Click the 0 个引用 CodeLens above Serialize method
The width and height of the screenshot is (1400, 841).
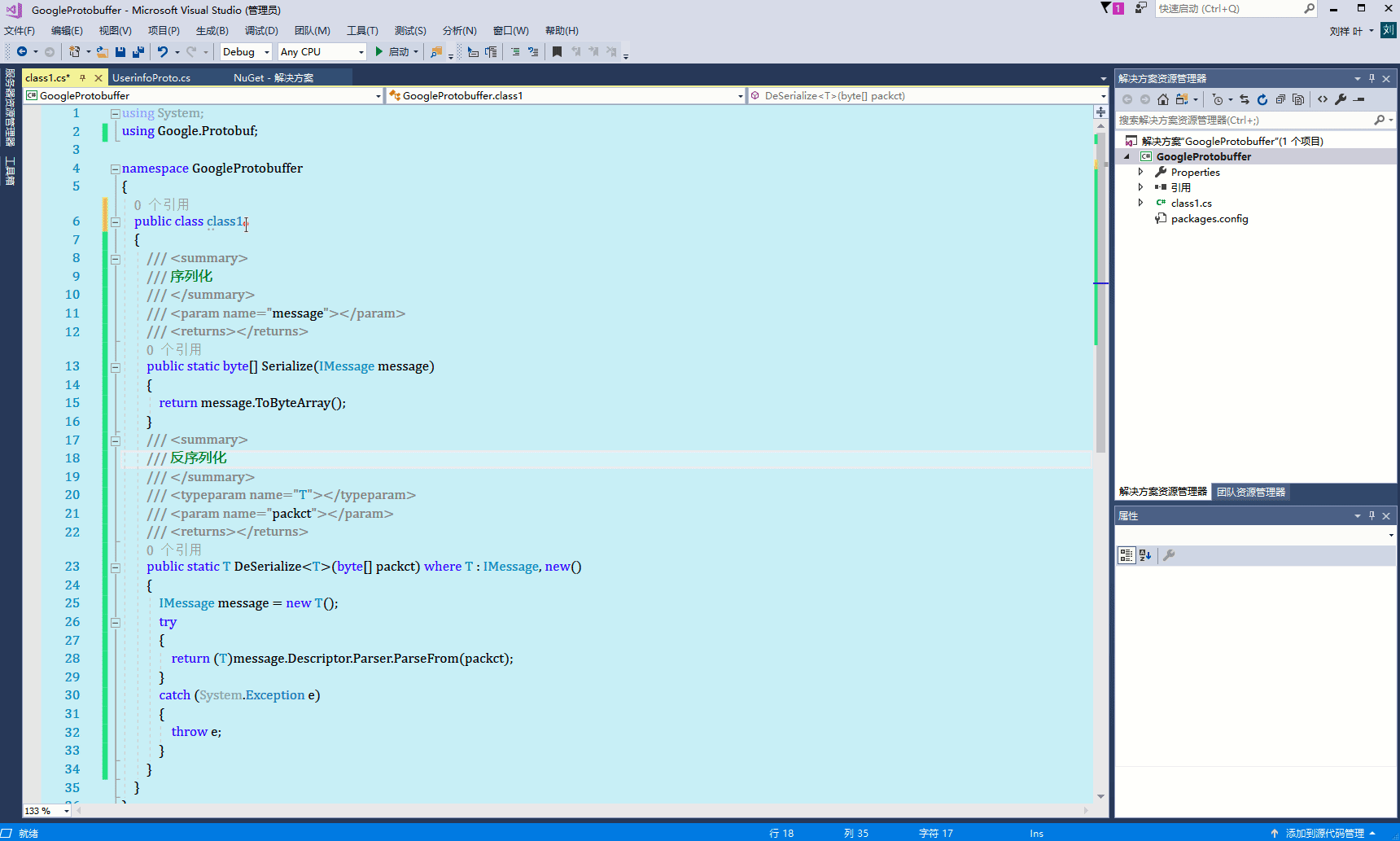tap(174, 350)
